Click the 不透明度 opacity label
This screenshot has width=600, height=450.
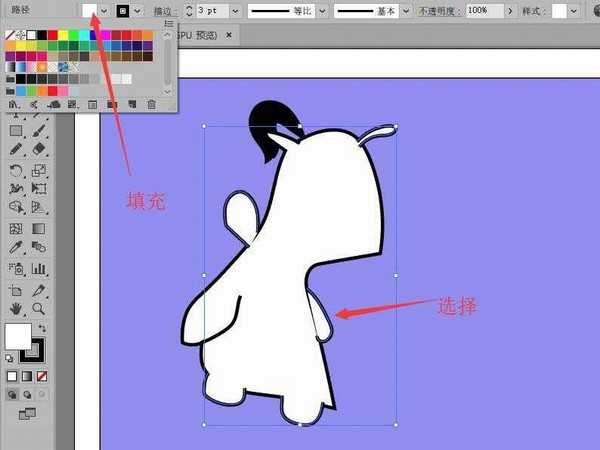click(439, 10)
